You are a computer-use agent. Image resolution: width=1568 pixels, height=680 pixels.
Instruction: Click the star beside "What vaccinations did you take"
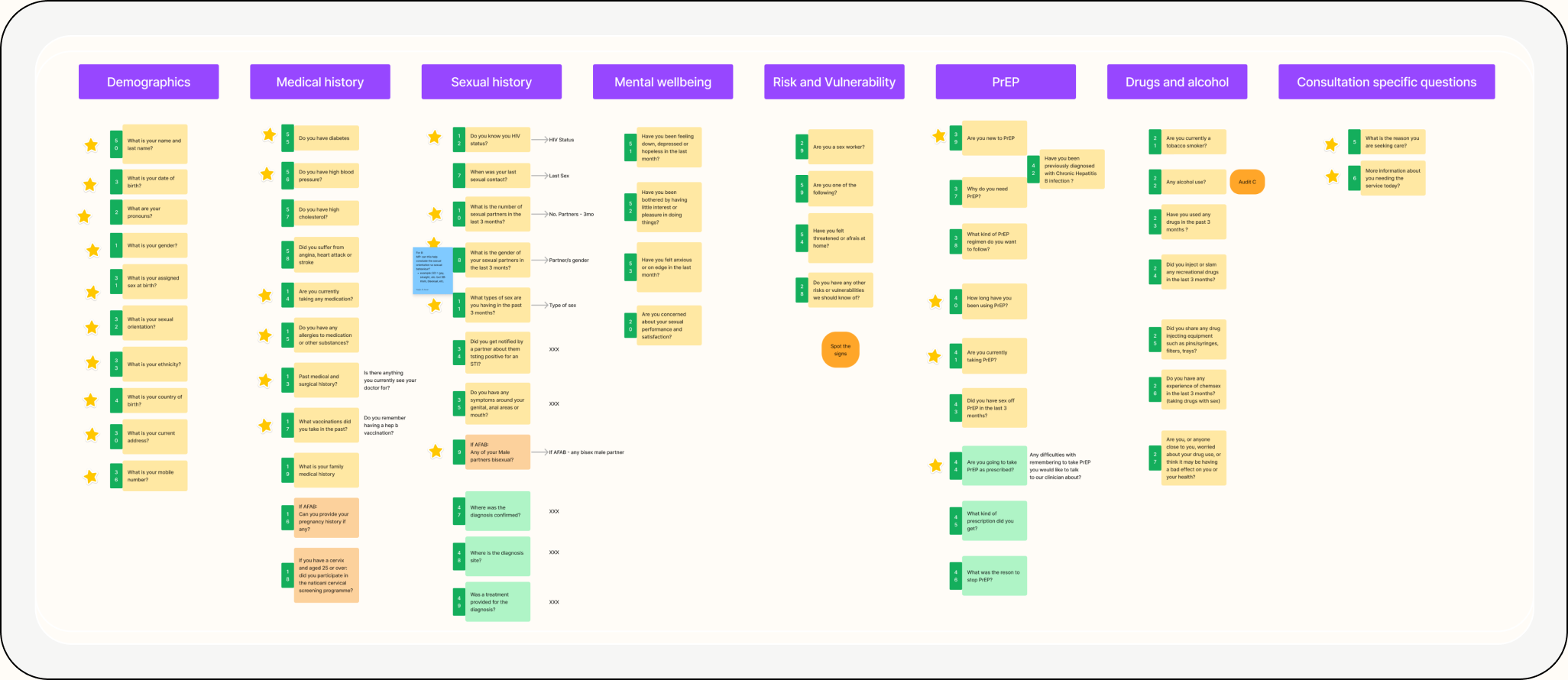click(265, 426)
